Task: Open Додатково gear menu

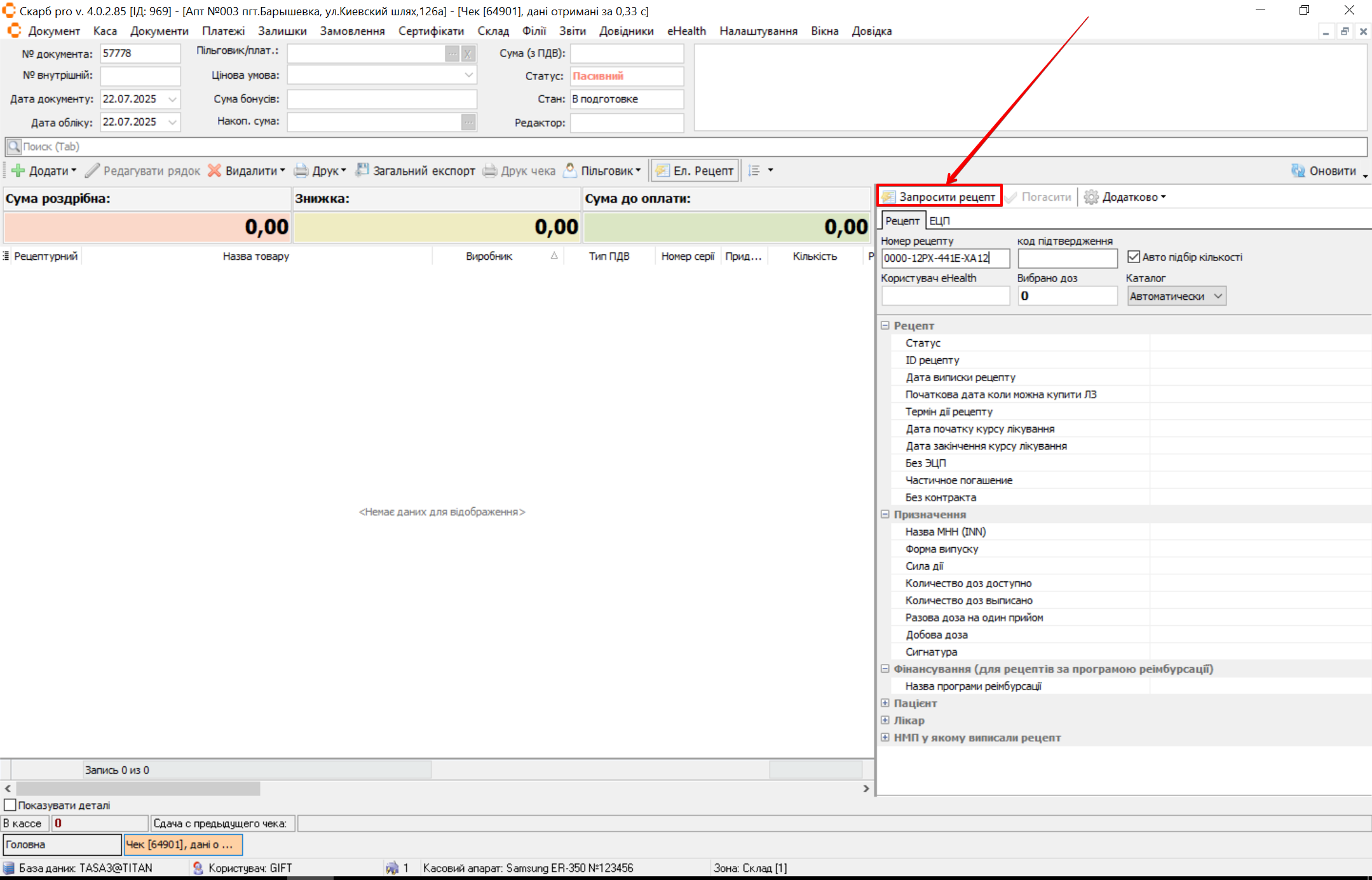Action: pyautogui.click(x=1125, y=197)
